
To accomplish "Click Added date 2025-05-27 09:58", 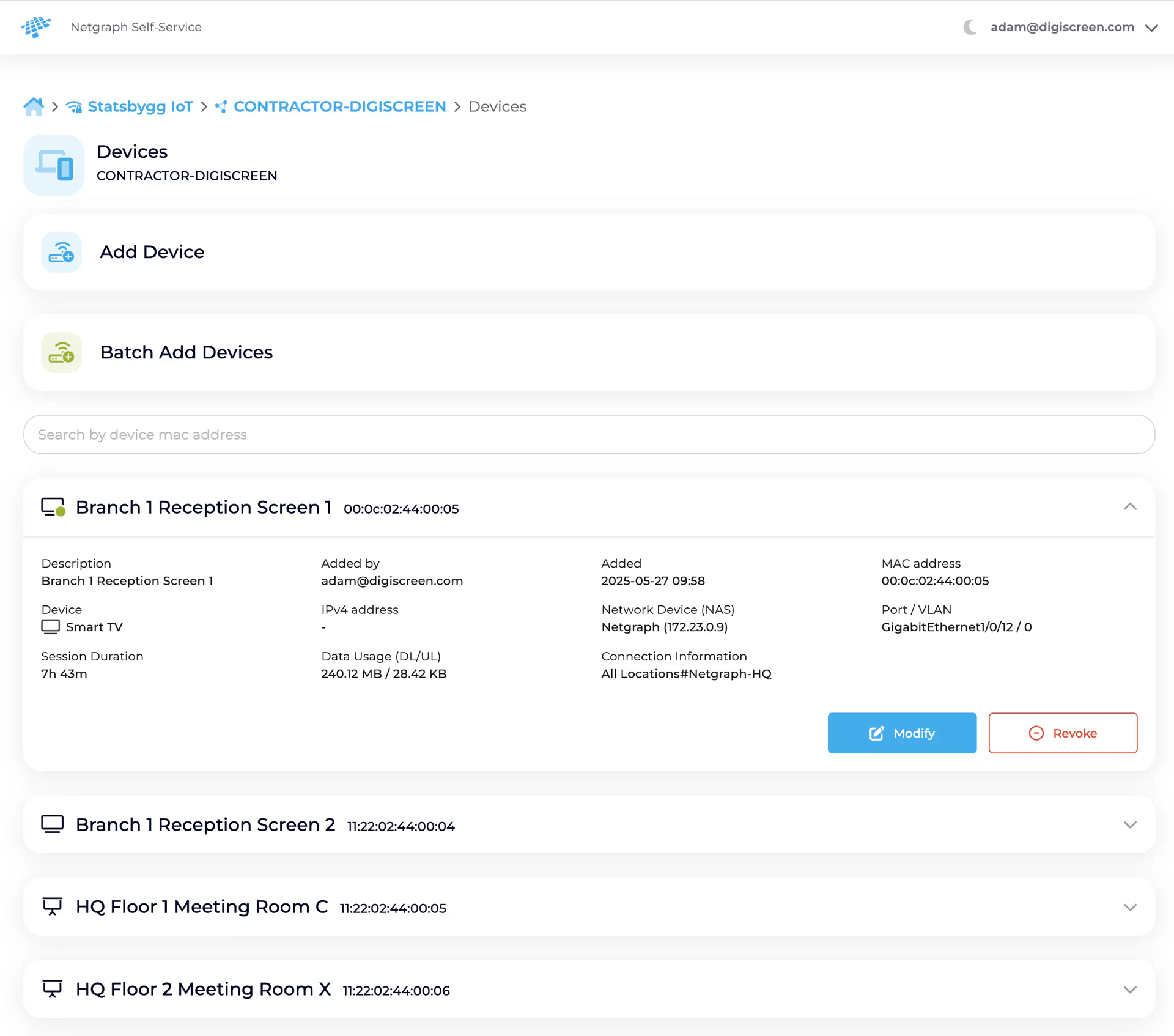I will pyautogui.click(x=653, y=580).
